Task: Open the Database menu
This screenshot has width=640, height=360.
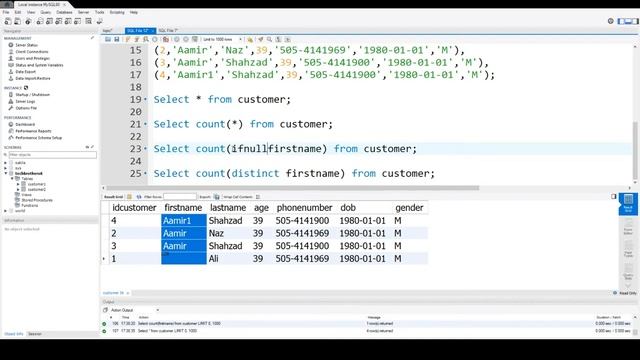Action: pyautogui.click(x=64, y=12)
